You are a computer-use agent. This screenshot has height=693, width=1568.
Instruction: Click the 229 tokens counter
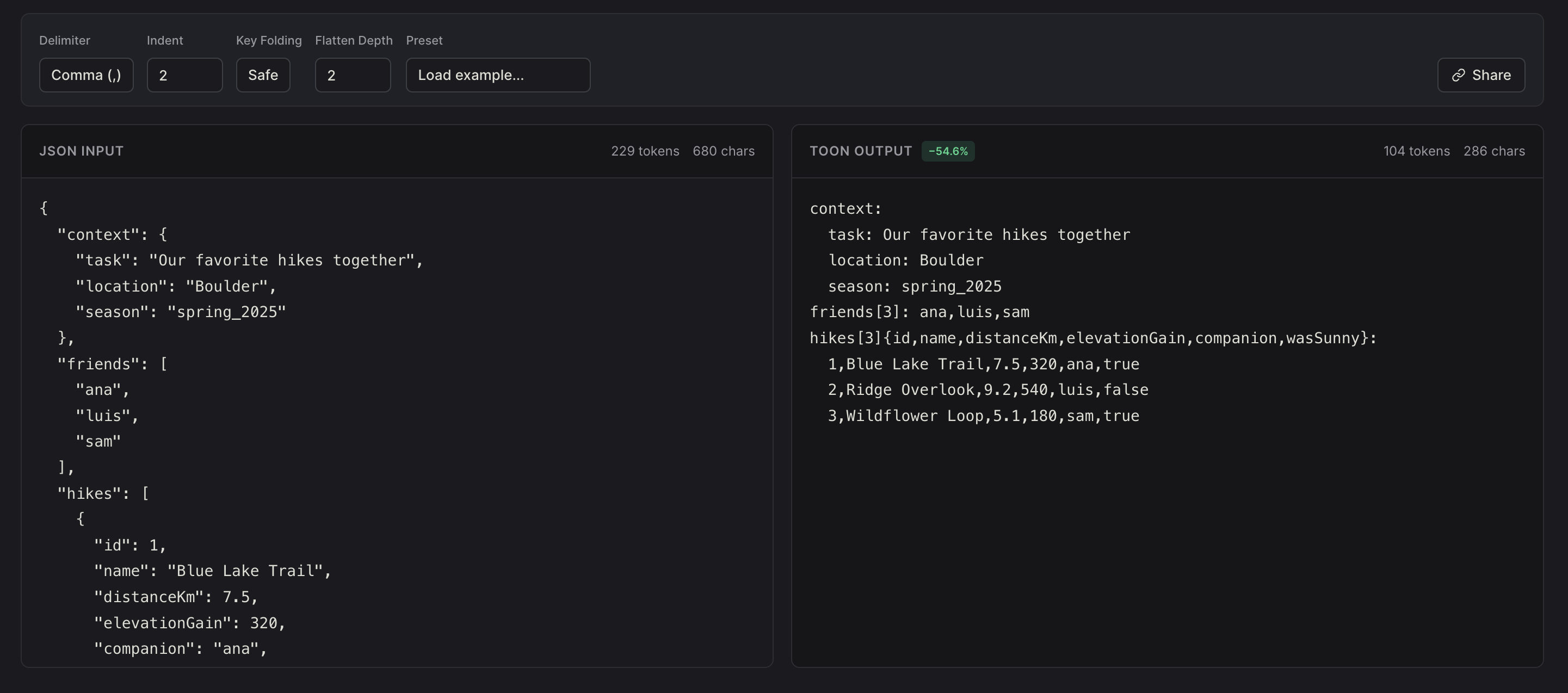point(645,151)
